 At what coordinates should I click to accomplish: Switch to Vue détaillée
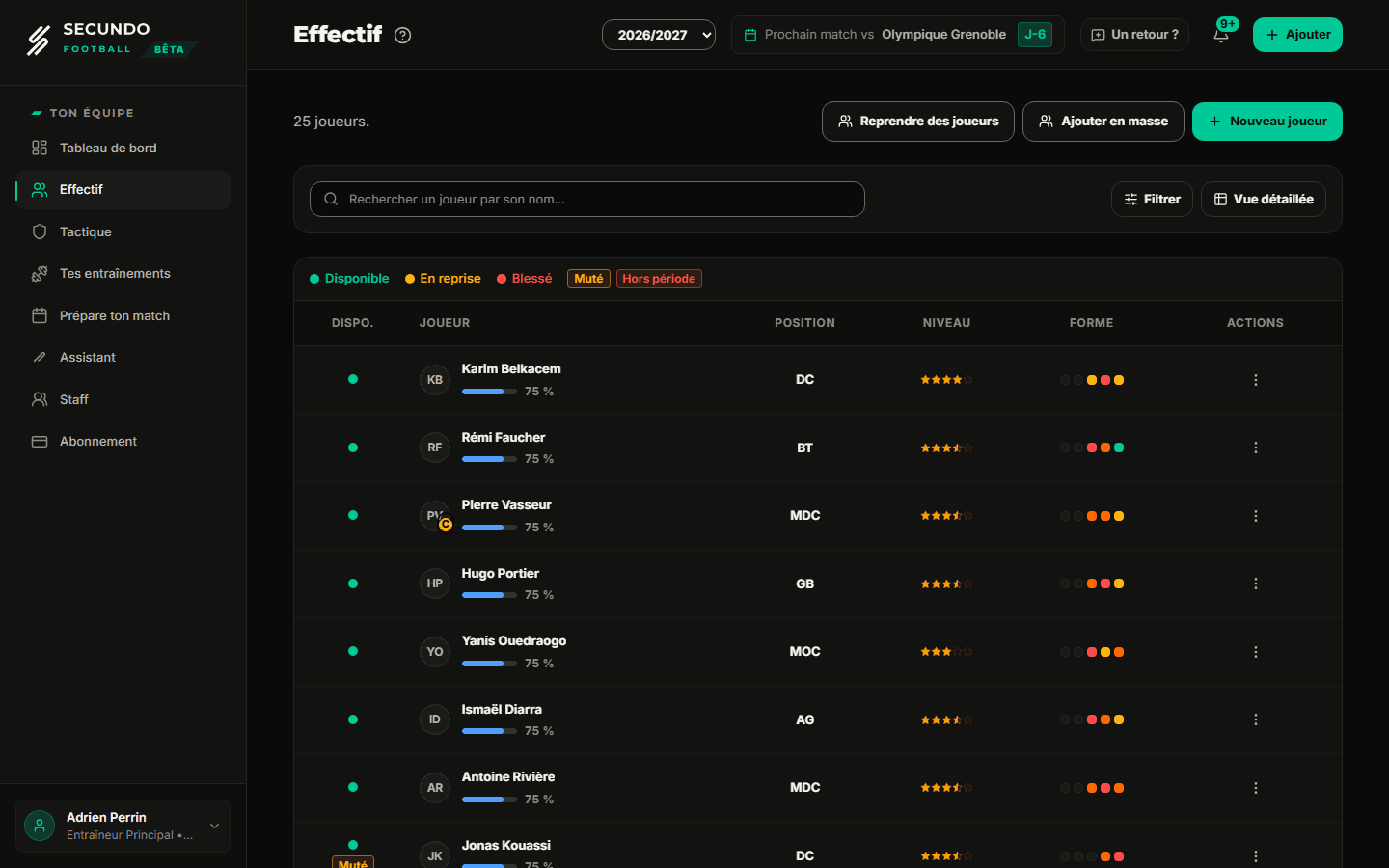click(1264, 200)
